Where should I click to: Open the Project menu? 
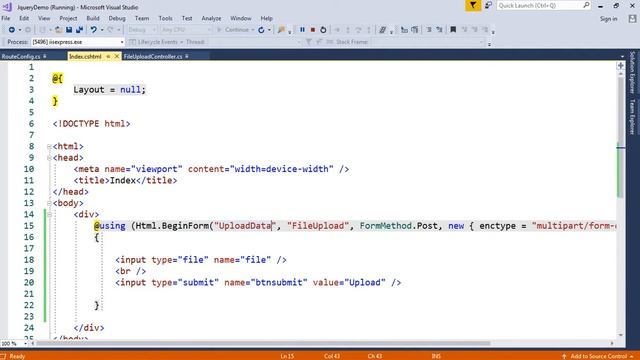68,18
